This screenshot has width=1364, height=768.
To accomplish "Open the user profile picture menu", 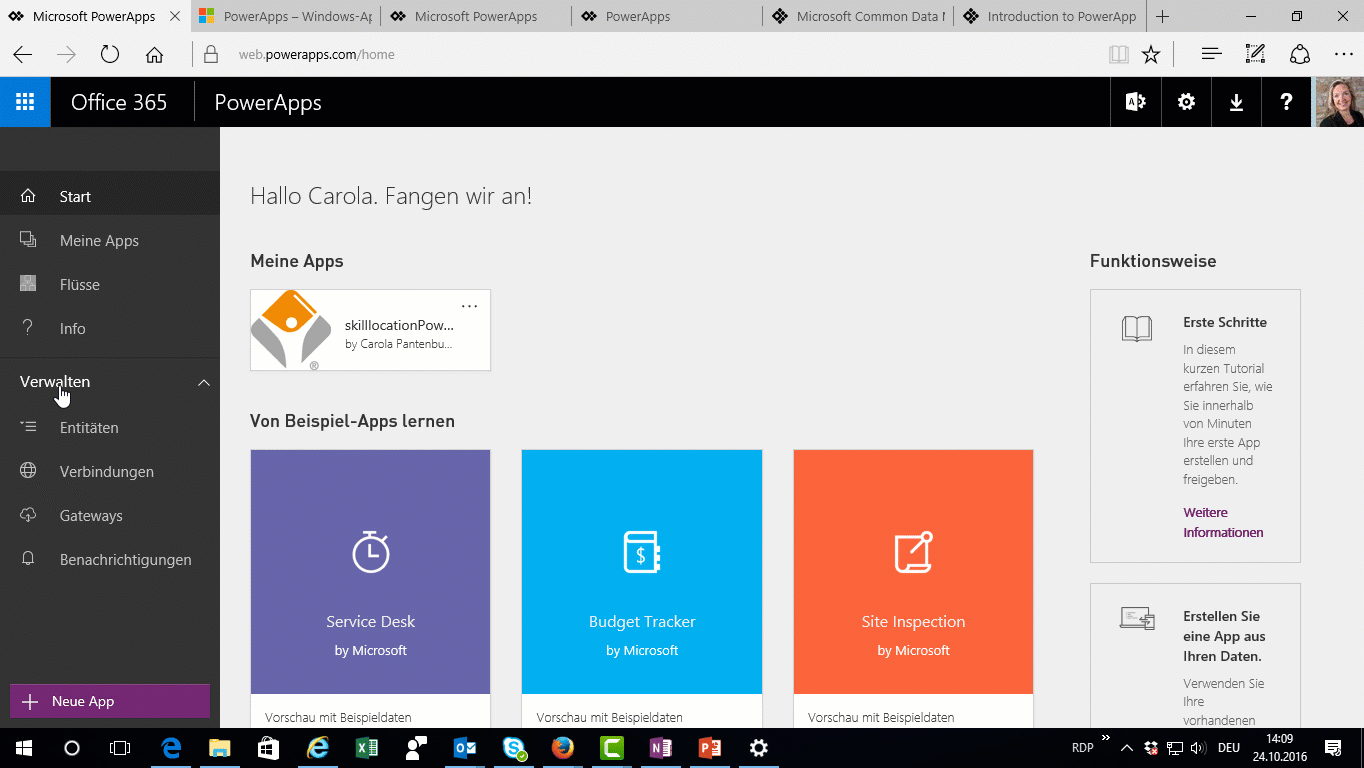I will pos(1339,102).
